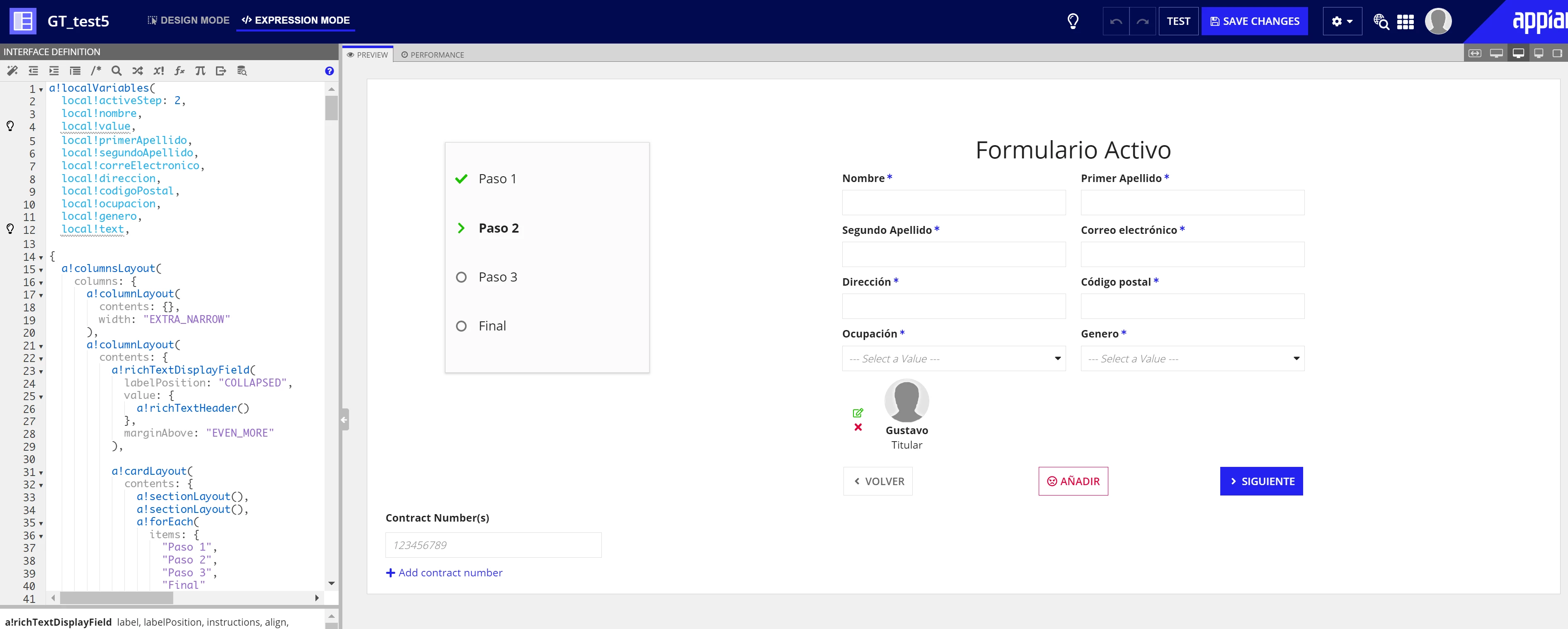Viewport: 1568px width, 629px height.
Task: Open the Preview tab
Action: 368,55
